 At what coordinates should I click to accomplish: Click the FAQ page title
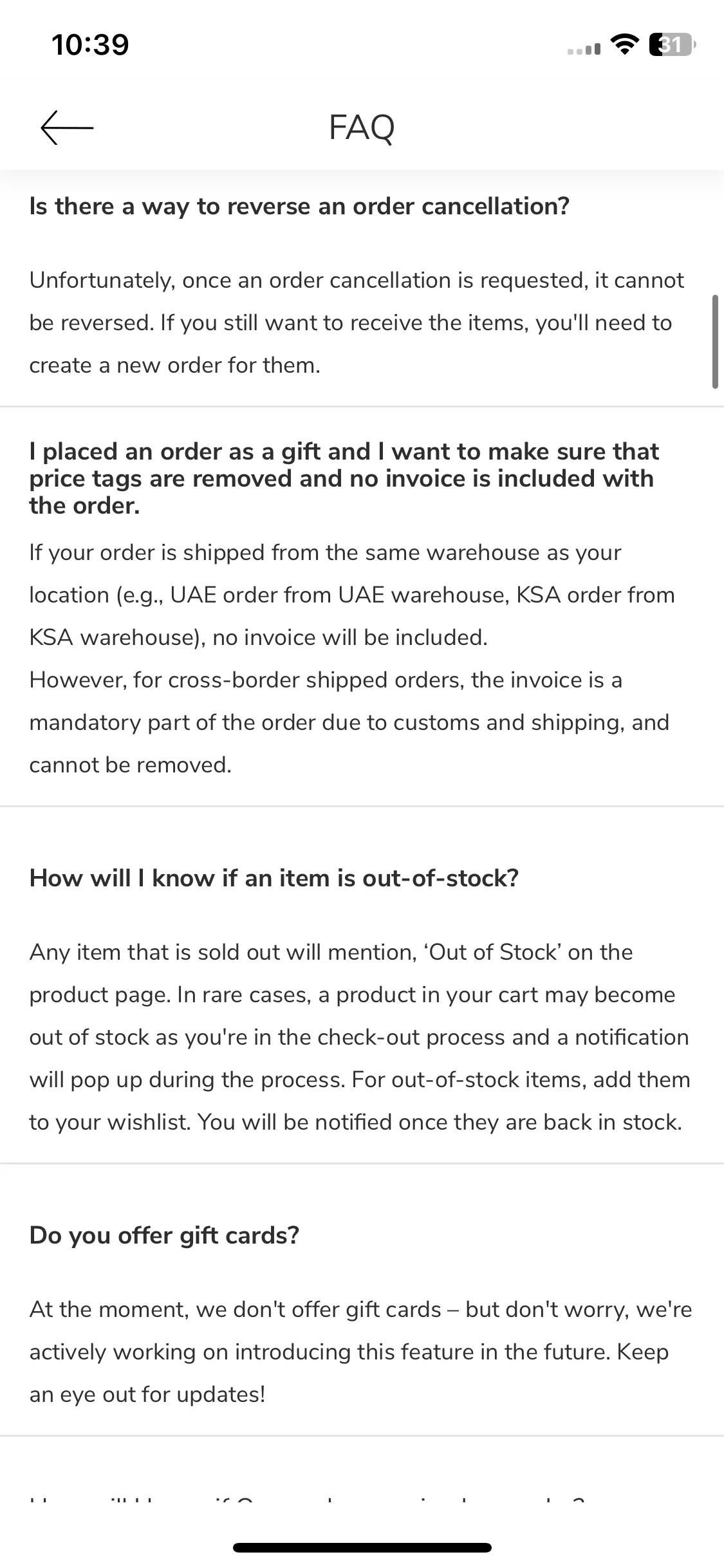362,127
